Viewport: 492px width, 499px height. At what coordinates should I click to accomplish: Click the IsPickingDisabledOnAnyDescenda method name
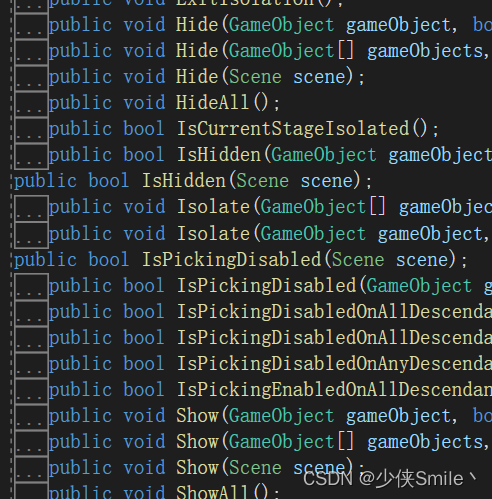[x=334, y=364]
